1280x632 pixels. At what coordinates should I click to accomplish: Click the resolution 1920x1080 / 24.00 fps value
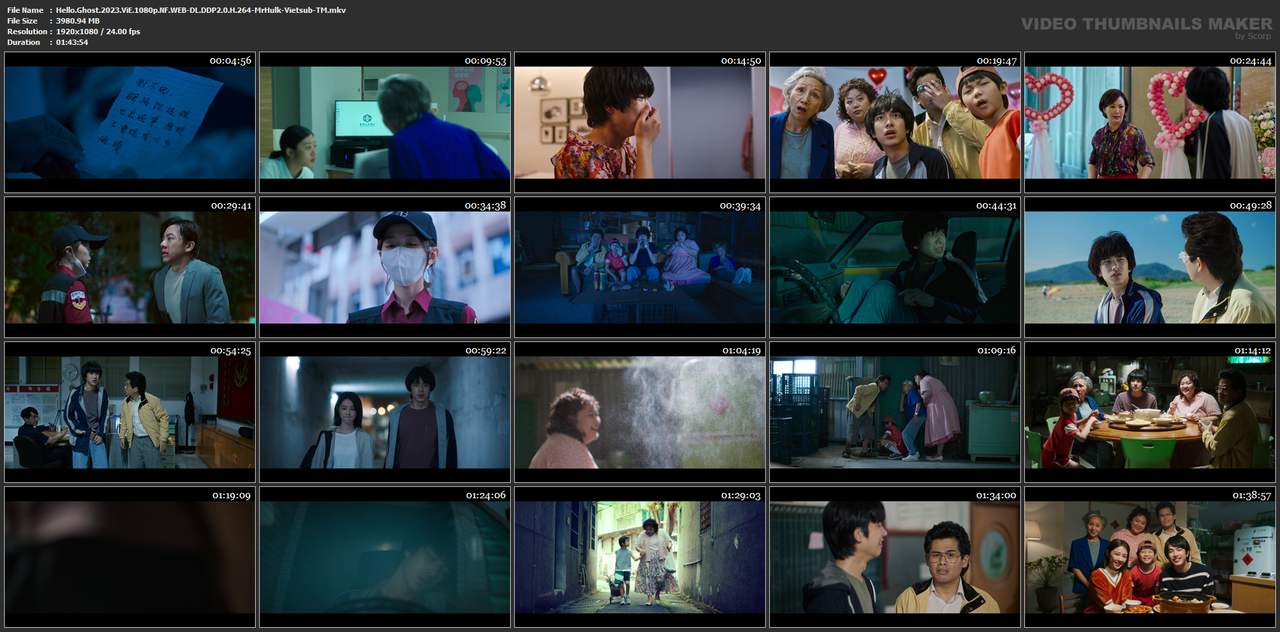click(98, 32)
